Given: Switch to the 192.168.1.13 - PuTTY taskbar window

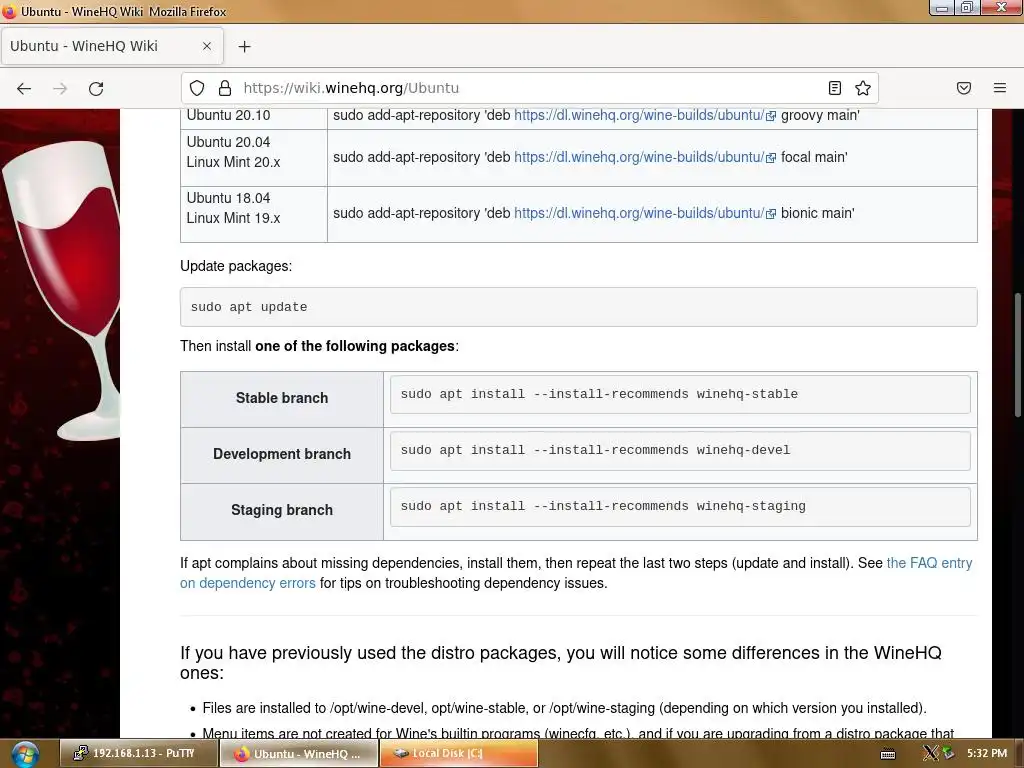Looking at the screenshot, I should click(138, 754).
